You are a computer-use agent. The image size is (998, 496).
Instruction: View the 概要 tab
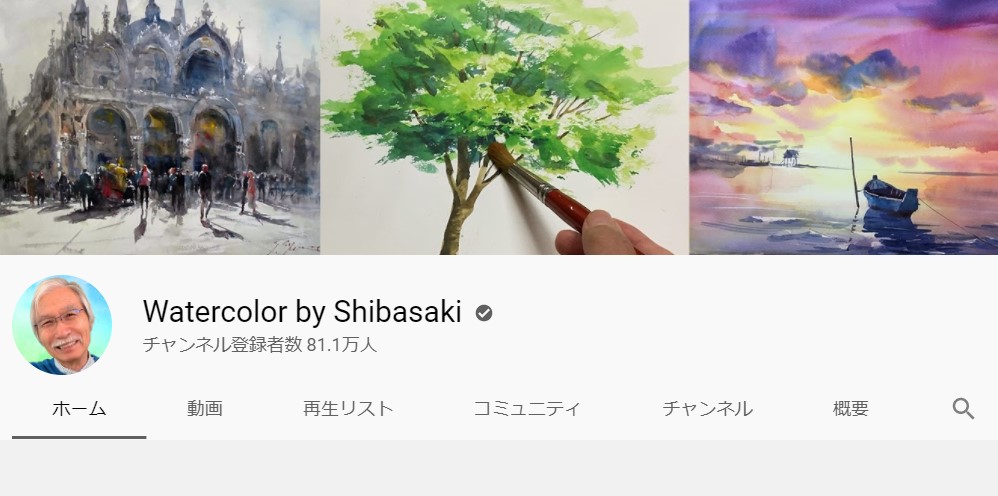850,409
